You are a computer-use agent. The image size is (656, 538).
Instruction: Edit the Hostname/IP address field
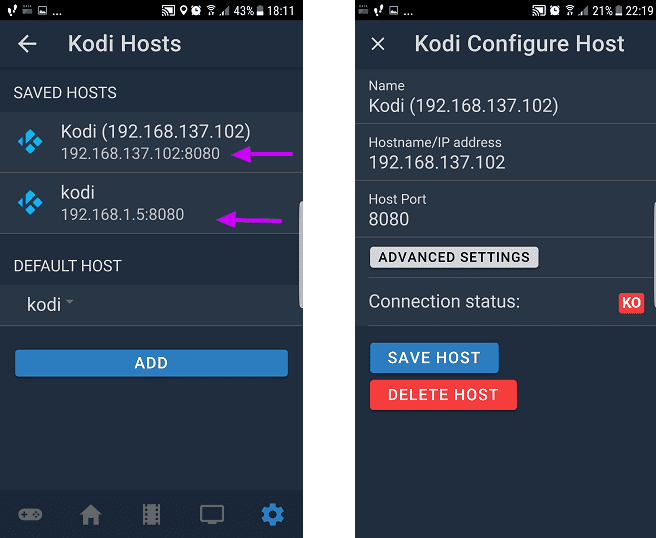(x=505, y=153)
